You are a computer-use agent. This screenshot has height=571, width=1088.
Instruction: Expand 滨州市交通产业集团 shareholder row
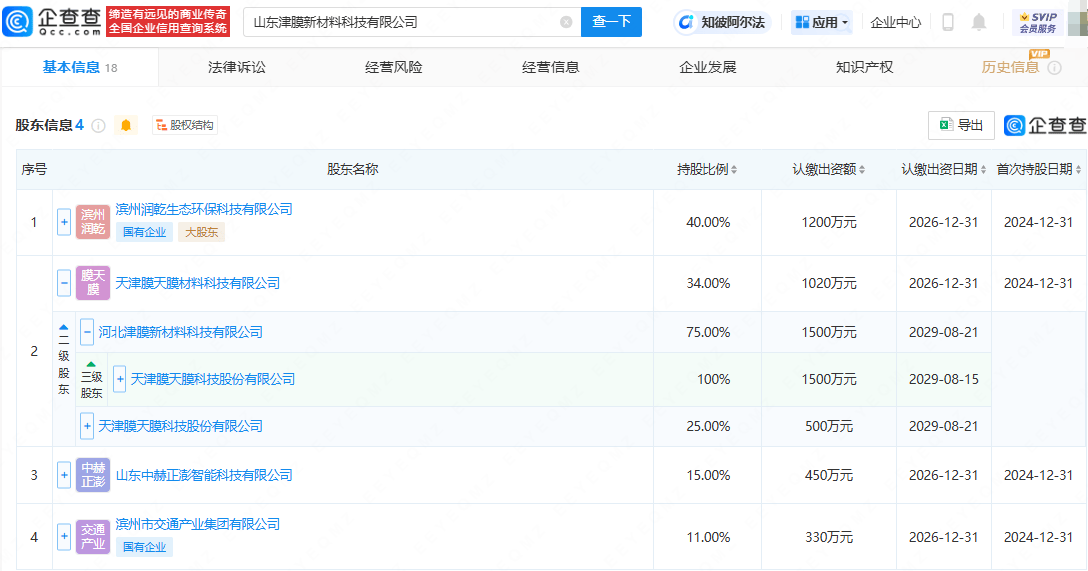coord(64,537)
